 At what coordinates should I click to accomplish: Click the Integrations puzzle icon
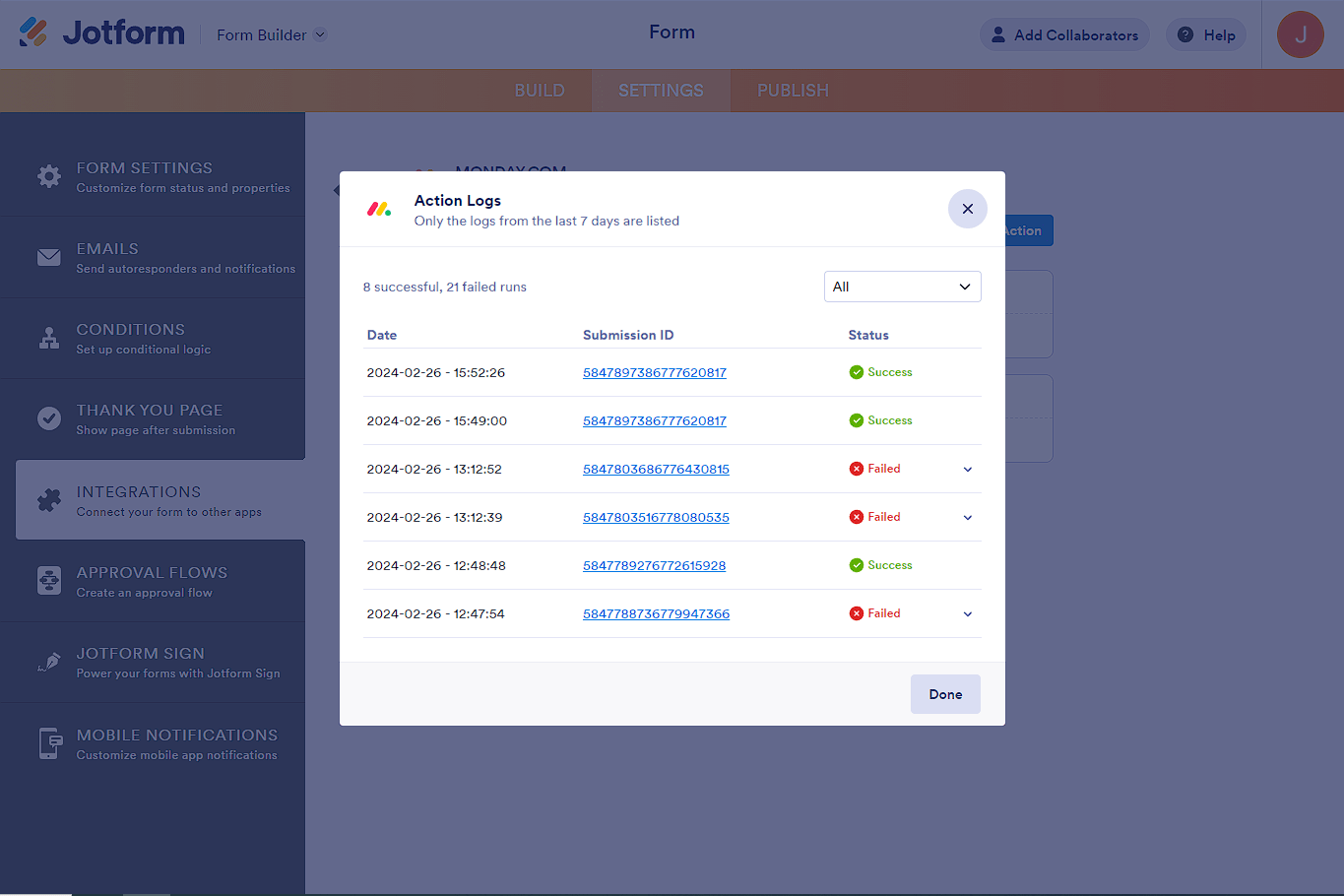tap(49, 500)
